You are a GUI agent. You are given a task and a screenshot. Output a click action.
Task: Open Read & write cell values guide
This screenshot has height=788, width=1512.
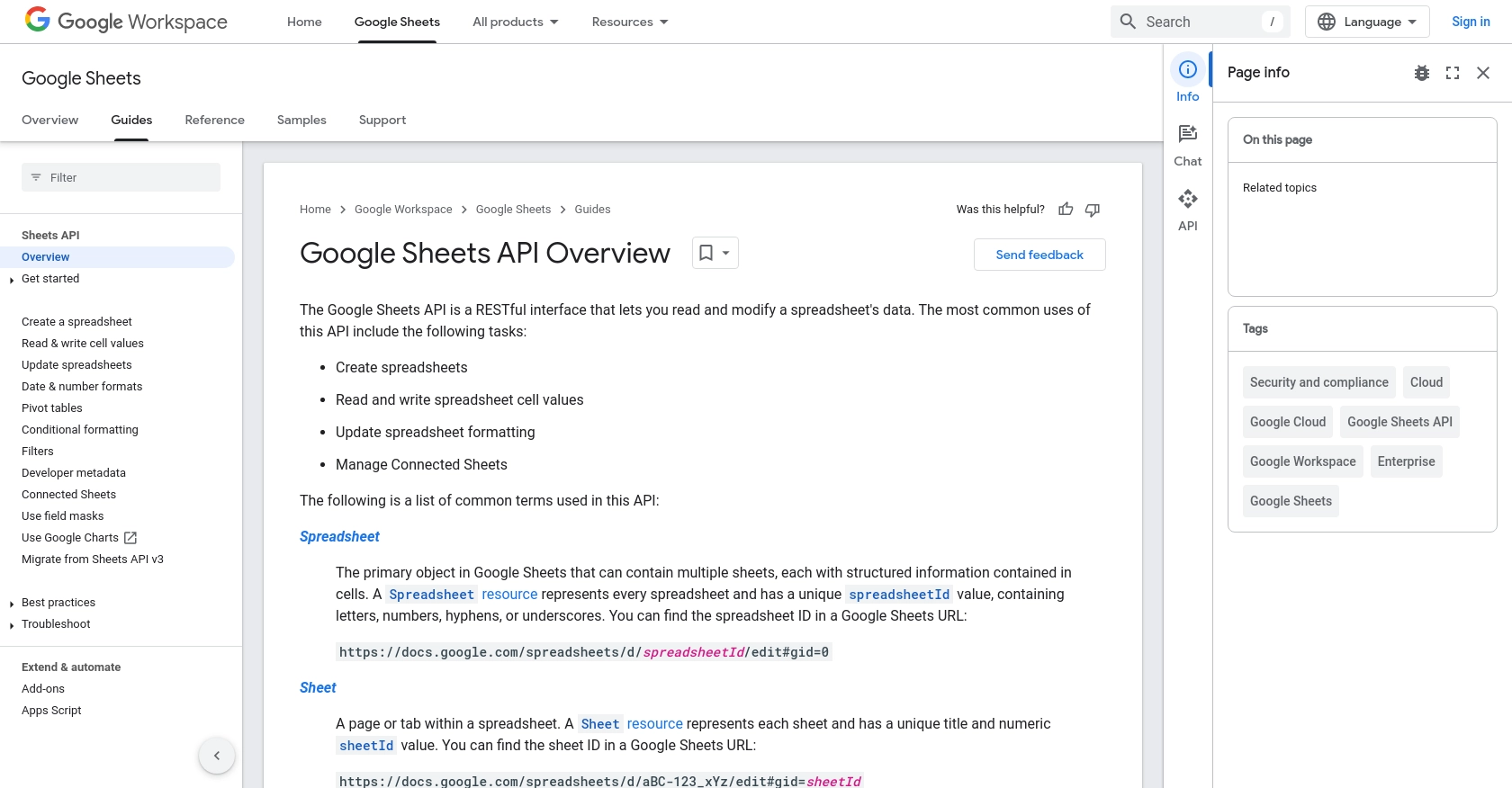[x=83, y=344]
